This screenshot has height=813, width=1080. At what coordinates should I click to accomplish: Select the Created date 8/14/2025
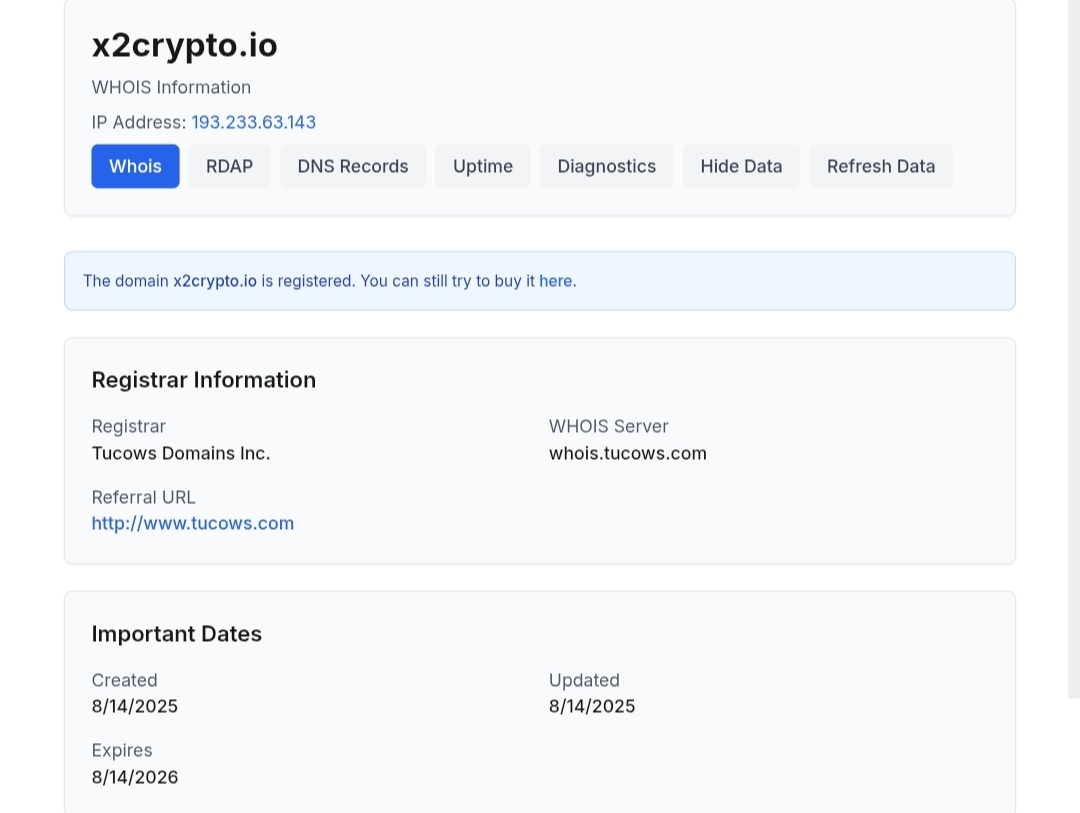pos(134,706)
